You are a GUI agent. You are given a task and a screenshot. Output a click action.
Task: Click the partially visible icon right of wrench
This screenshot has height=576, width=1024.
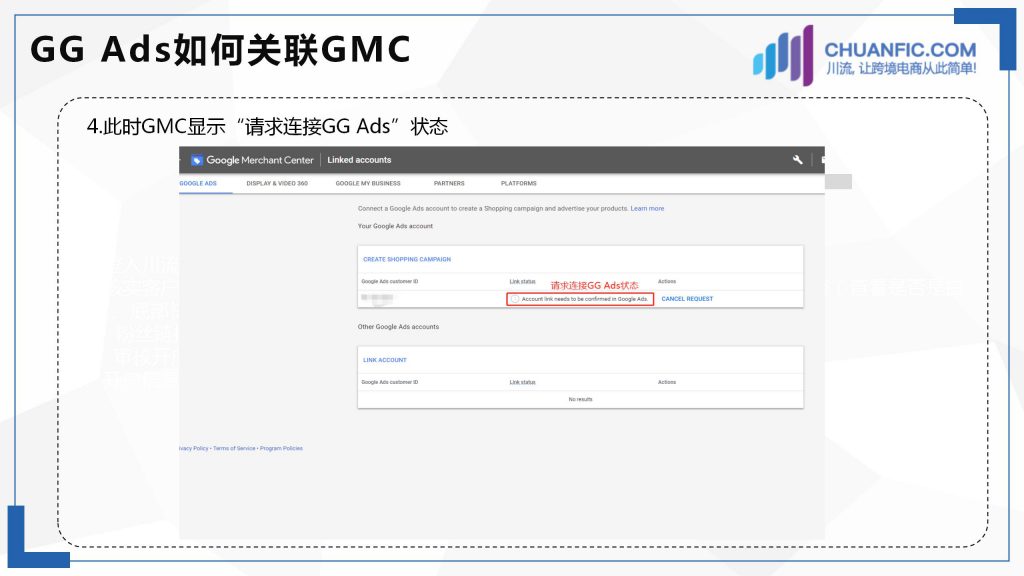[821, 160]
